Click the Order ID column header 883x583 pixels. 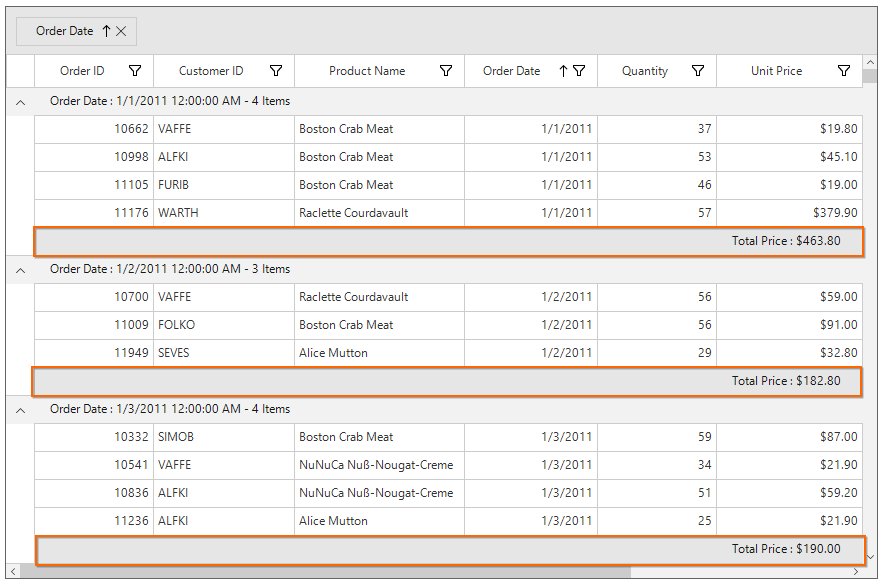coord(82,71)
